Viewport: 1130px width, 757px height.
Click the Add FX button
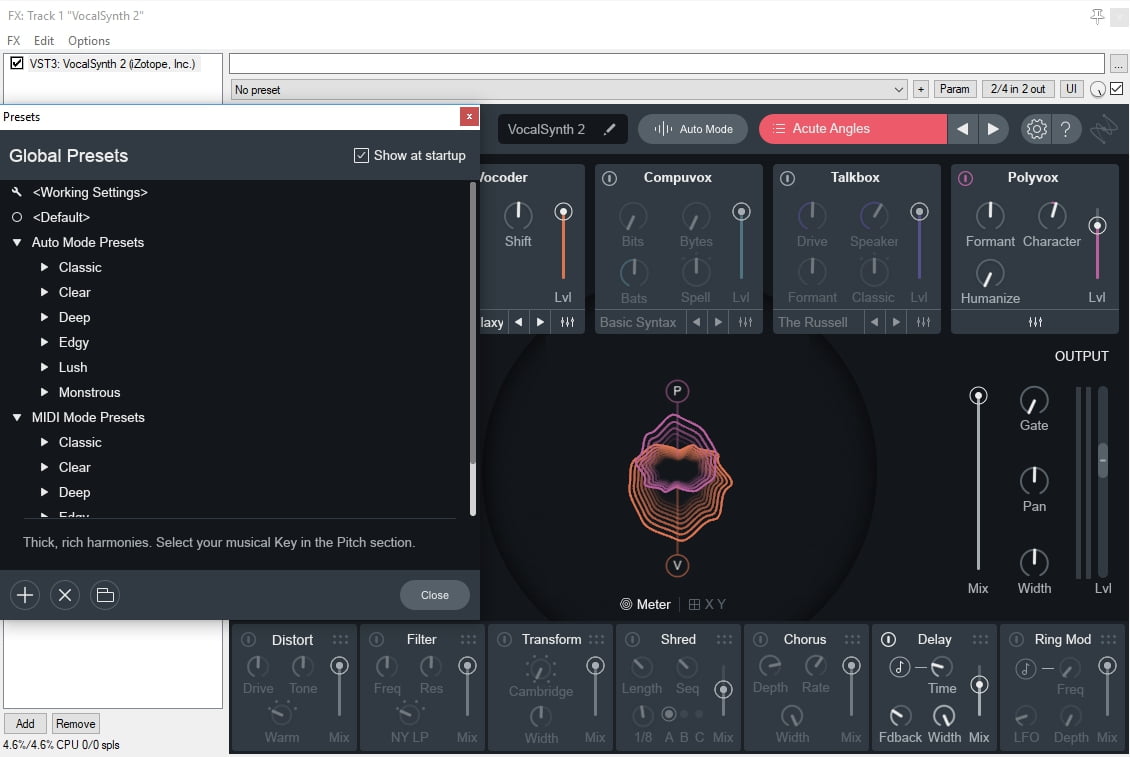25,723
